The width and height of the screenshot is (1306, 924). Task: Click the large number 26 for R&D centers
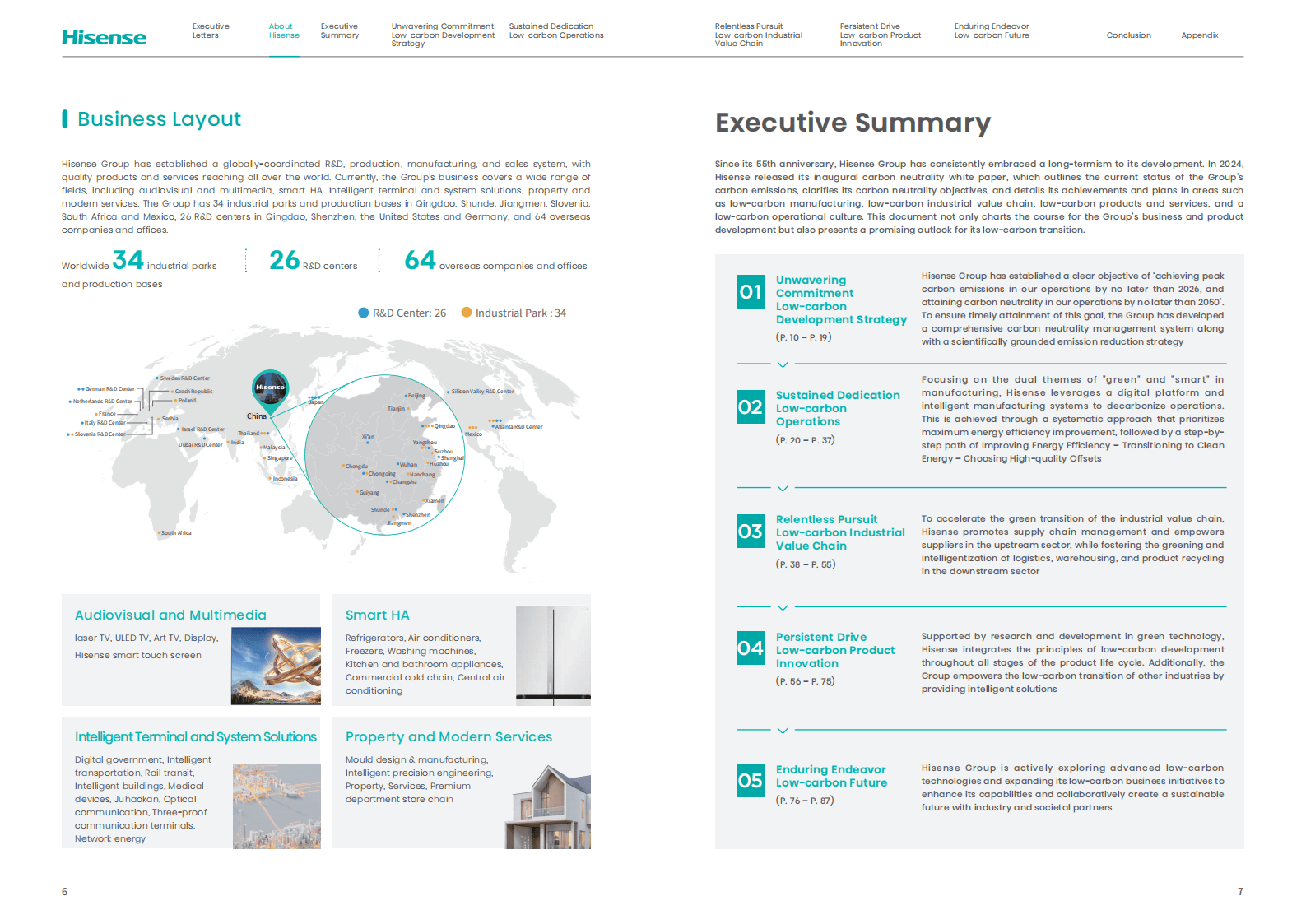pos(284,260)
